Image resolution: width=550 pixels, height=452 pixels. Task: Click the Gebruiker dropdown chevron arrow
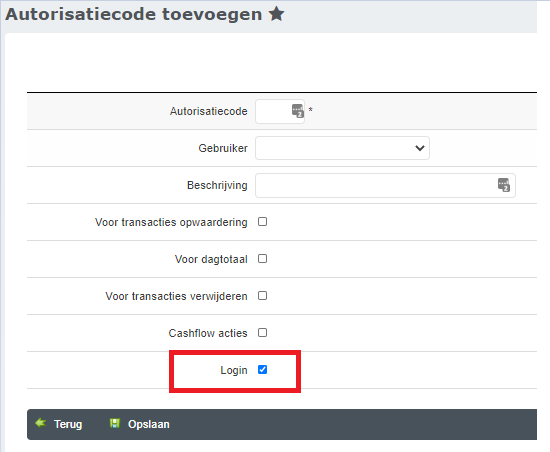click(420, 148)
